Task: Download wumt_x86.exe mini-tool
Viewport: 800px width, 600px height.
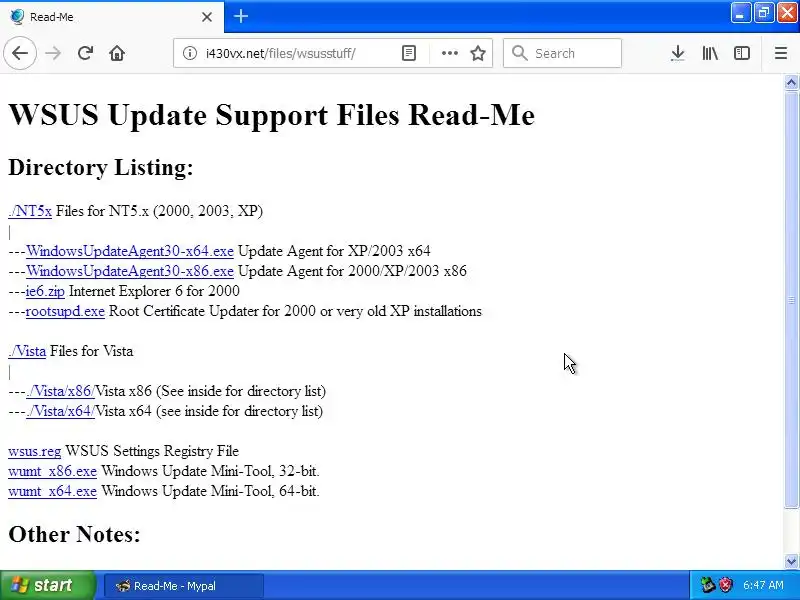Action: click(x=52, y=471)
